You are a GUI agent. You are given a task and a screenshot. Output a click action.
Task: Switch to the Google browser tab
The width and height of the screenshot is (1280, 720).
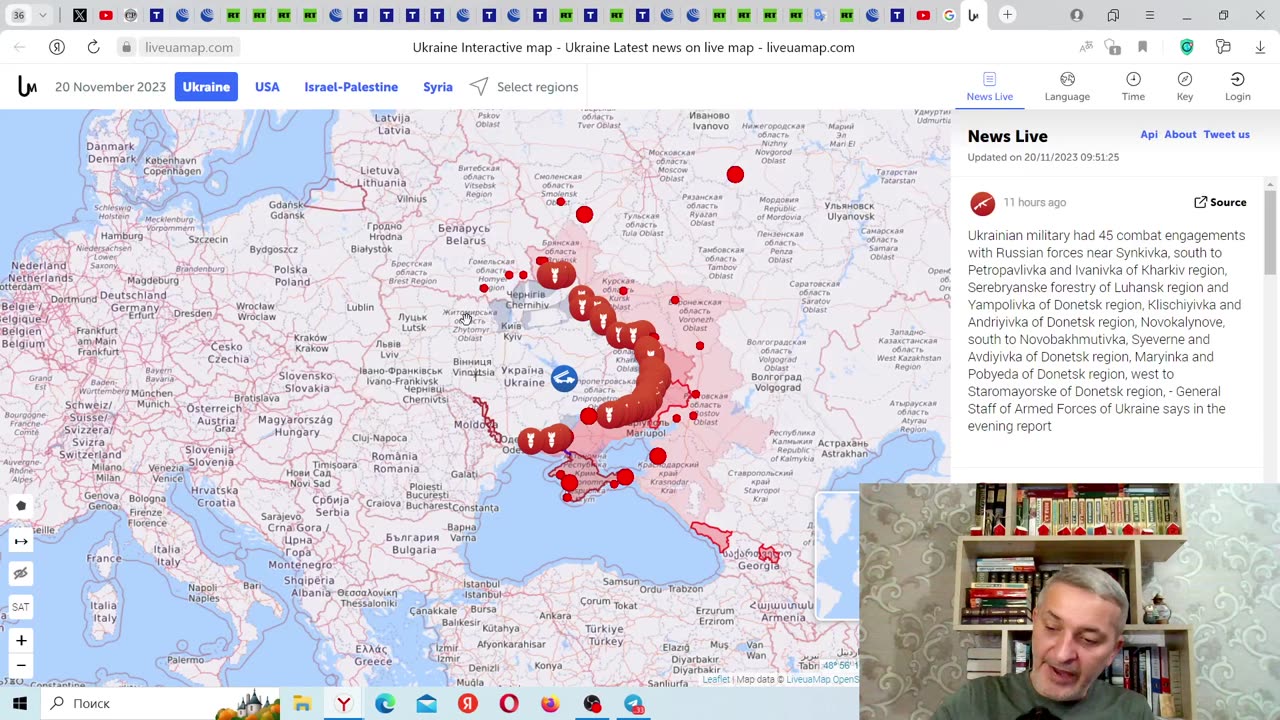[x=948, y=15]
